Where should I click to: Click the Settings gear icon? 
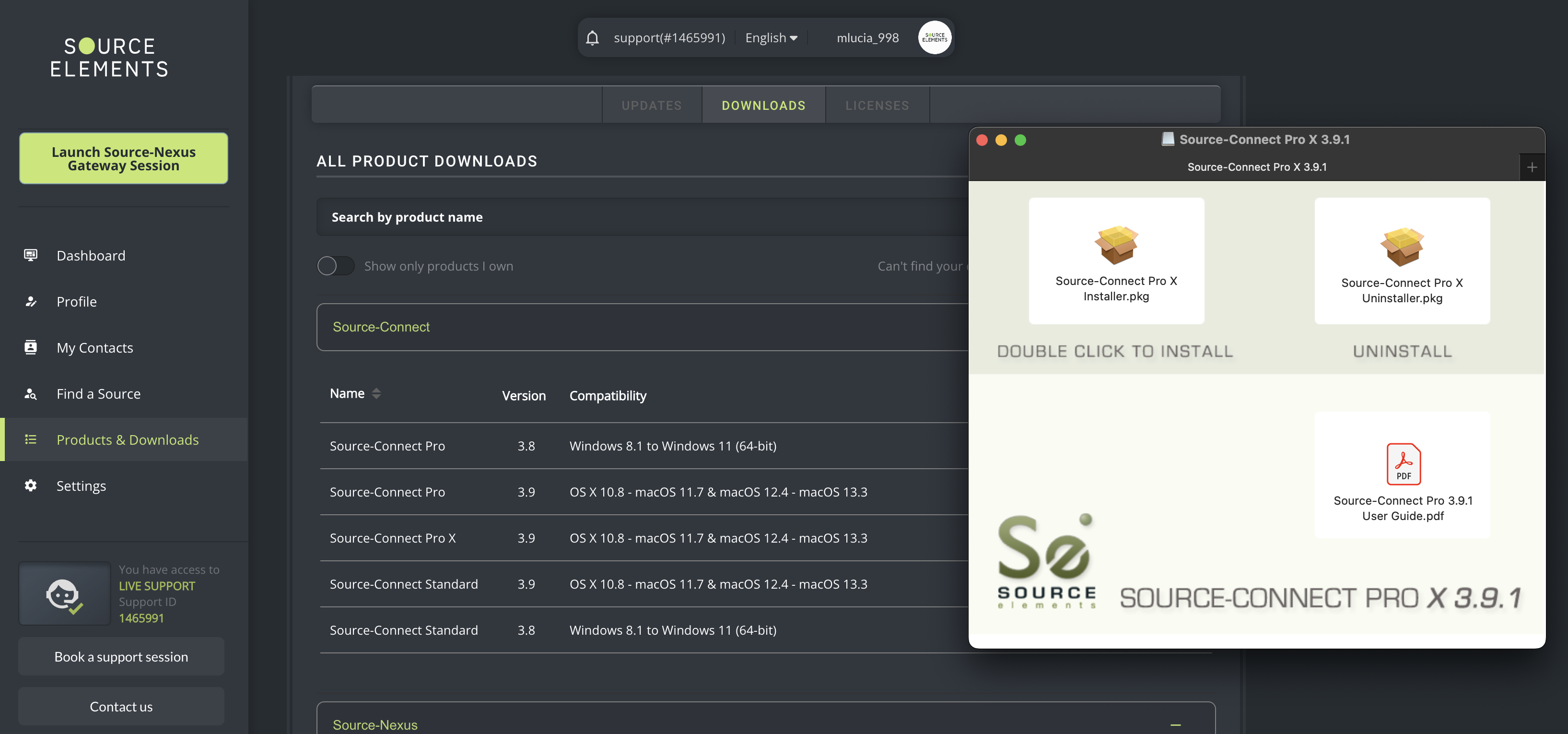pos(30,485)
